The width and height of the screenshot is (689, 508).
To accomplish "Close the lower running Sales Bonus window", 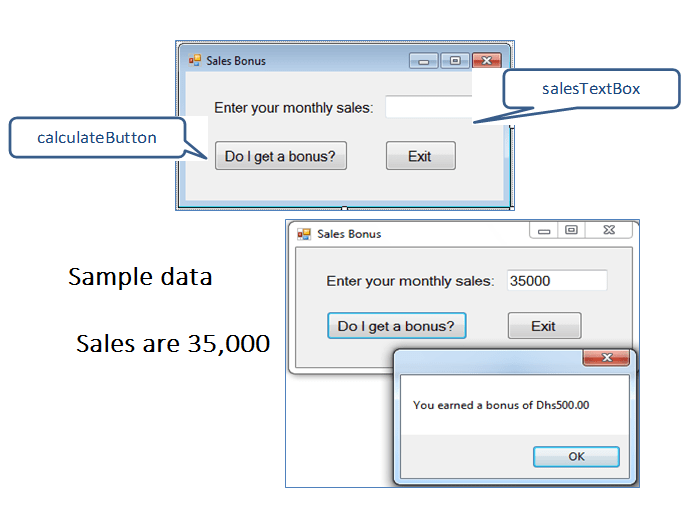I will [608, 231].
